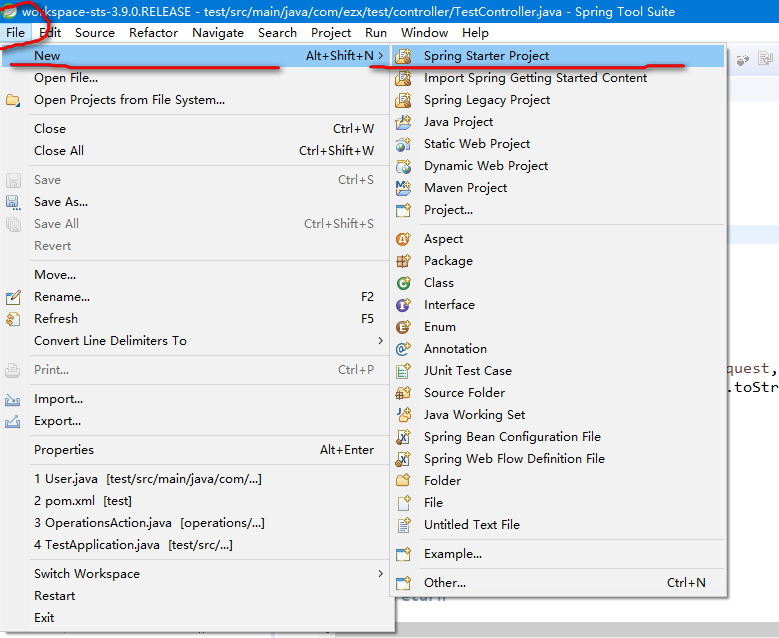The height and width of the screenshot is (638, 779).
Task: Click the Spring Legacy Project icon
Action: pos(403,100)
